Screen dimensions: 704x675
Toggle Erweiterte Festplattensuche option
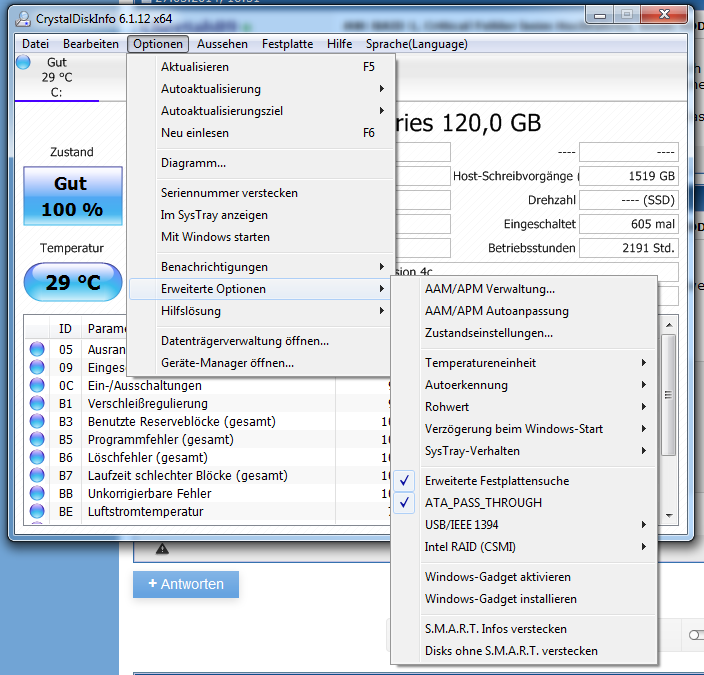[x=524, y=481]
